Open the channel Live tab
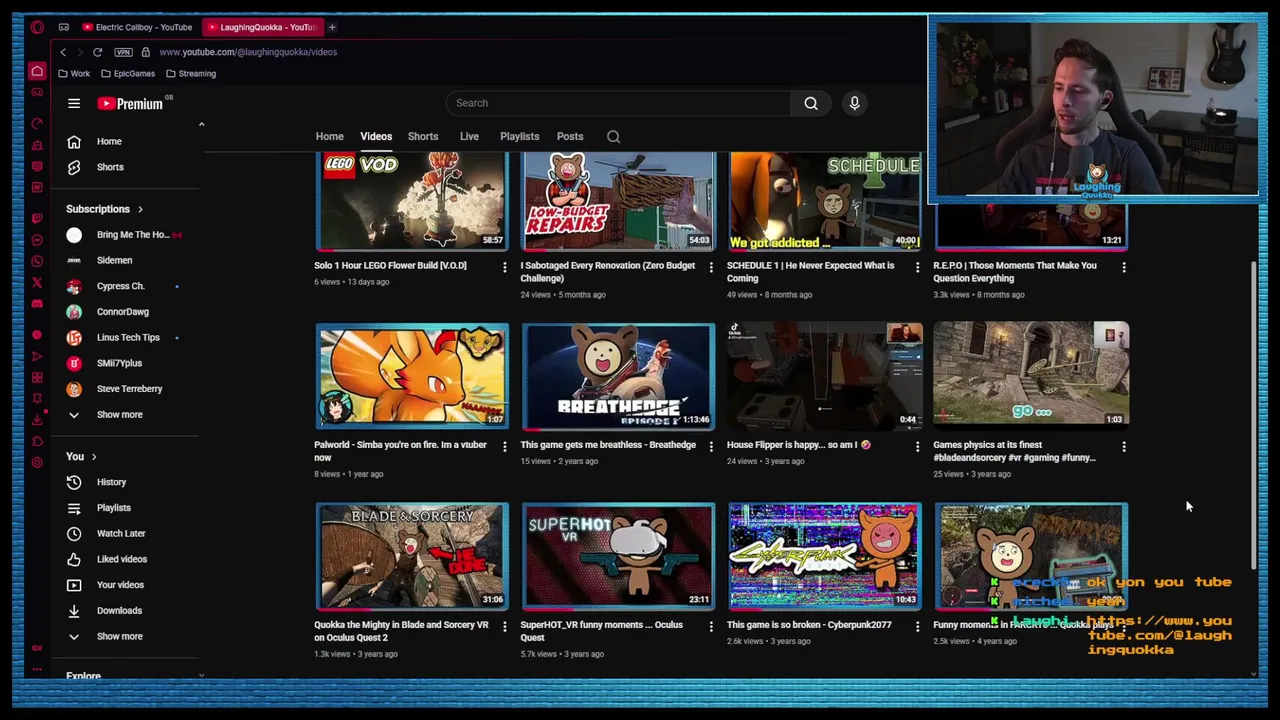This screenshot has width=1280, height=720. pyautogui.click(x=469, y=137)
